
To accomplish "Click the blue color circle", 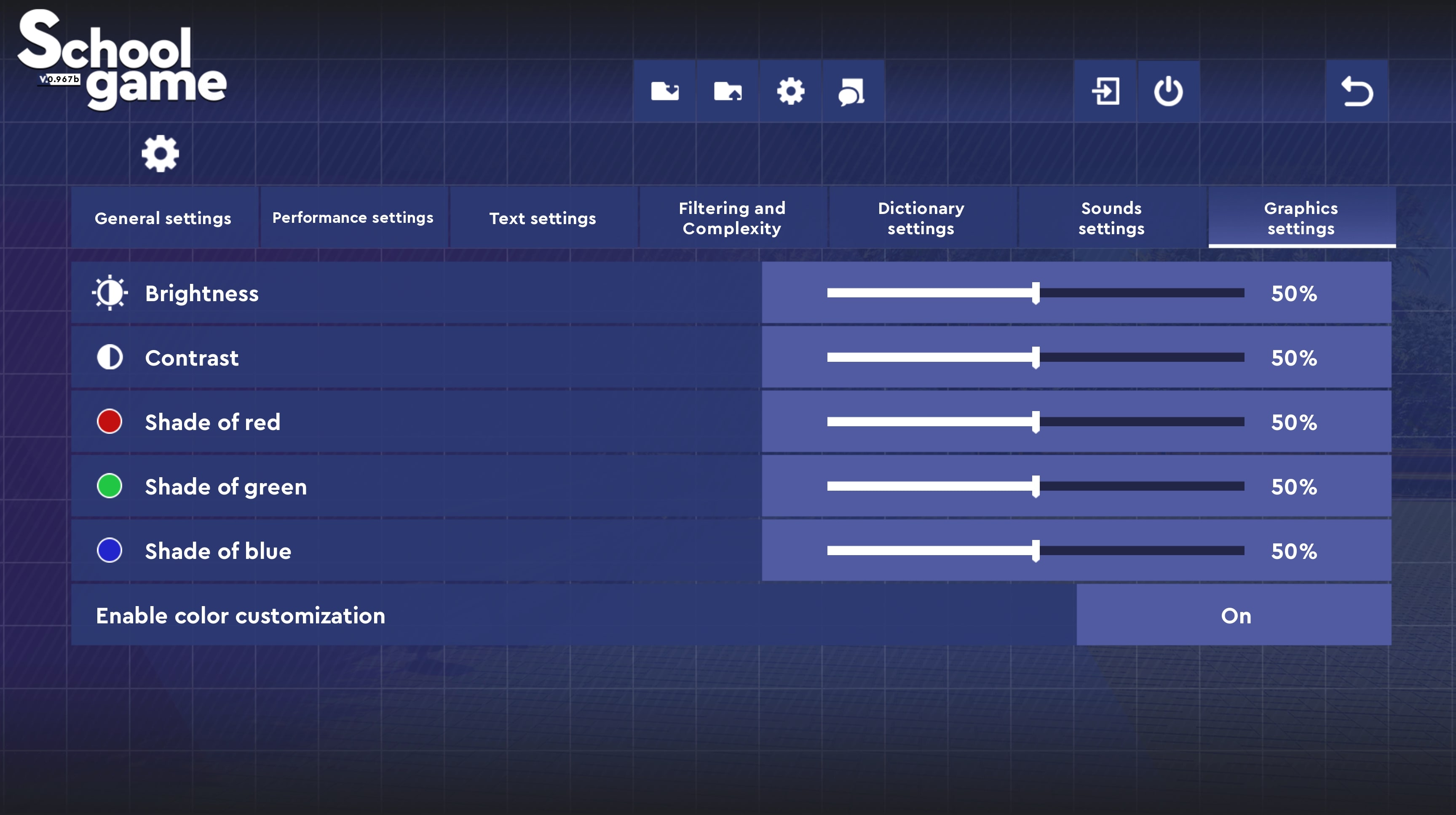I will pos(110,550).
